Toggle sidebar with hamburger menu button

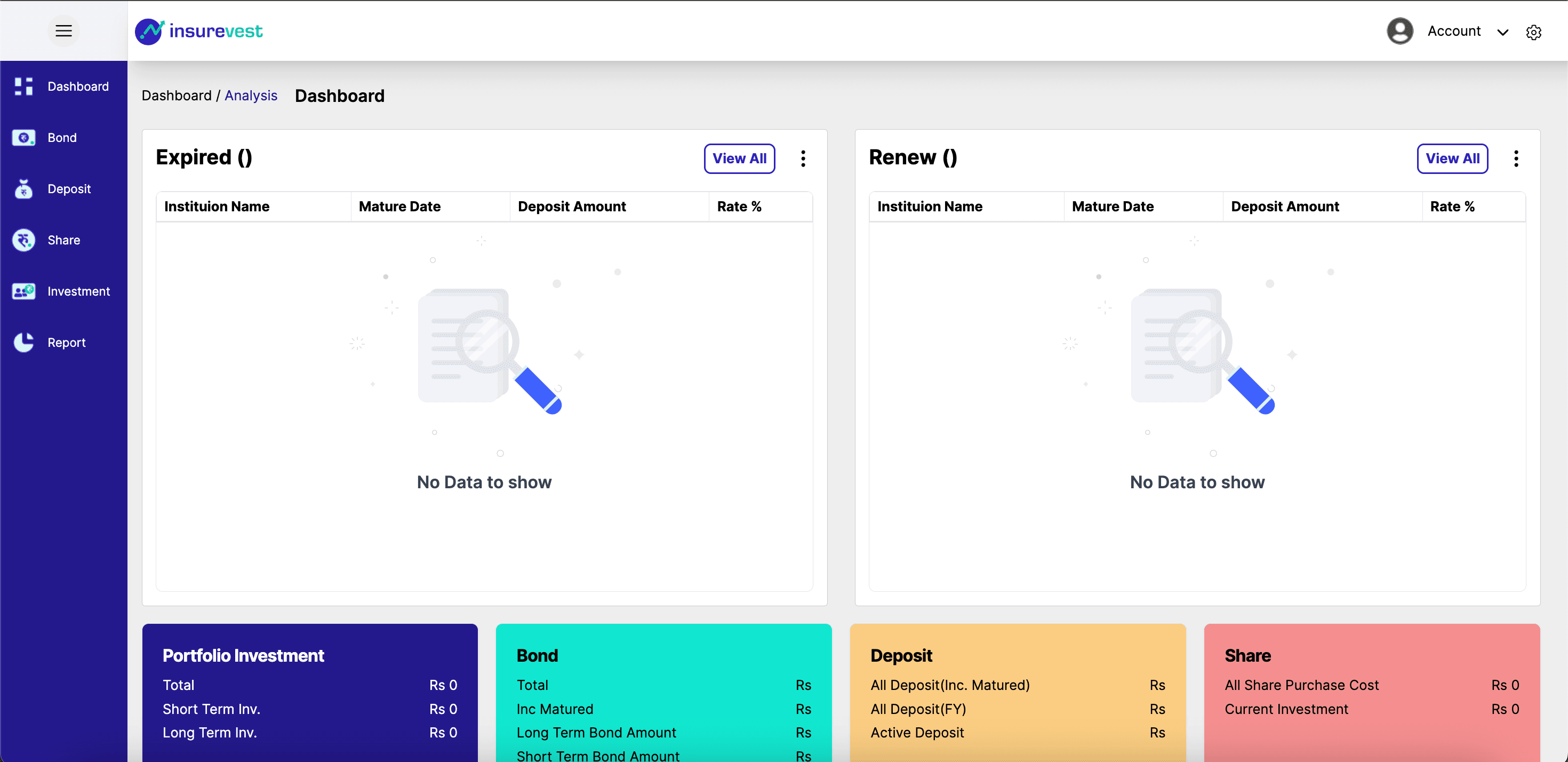(63, 31)
